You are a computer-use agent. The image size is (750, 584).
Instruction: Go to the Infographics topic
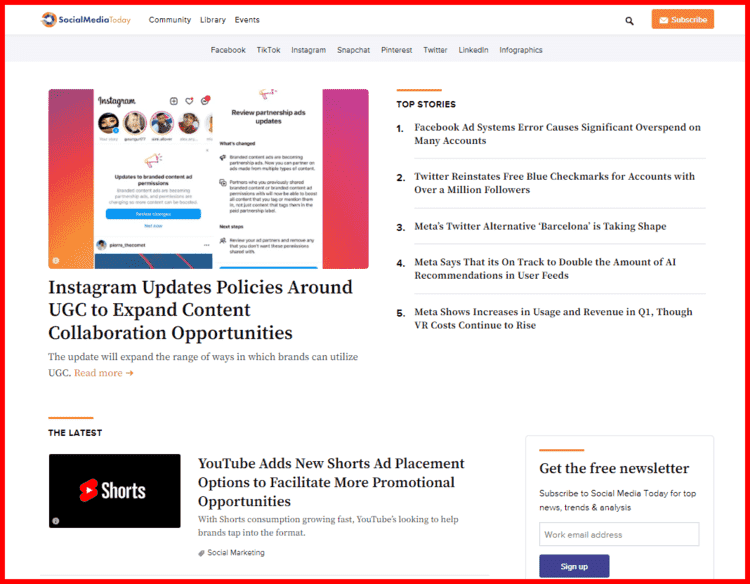pyautogui.click(x=521, y=50)
